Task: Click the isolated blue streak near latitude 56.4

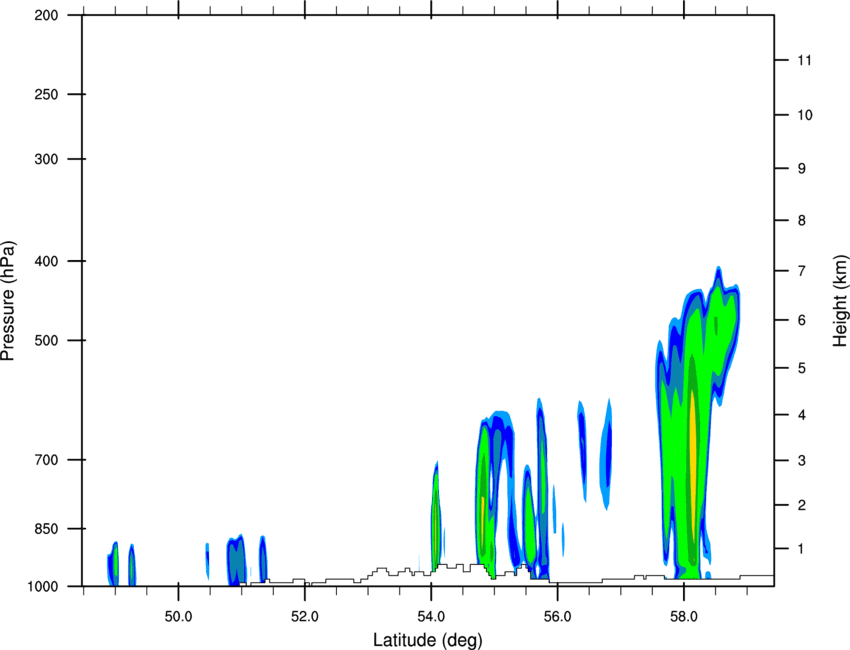Action: click(582, 451)
